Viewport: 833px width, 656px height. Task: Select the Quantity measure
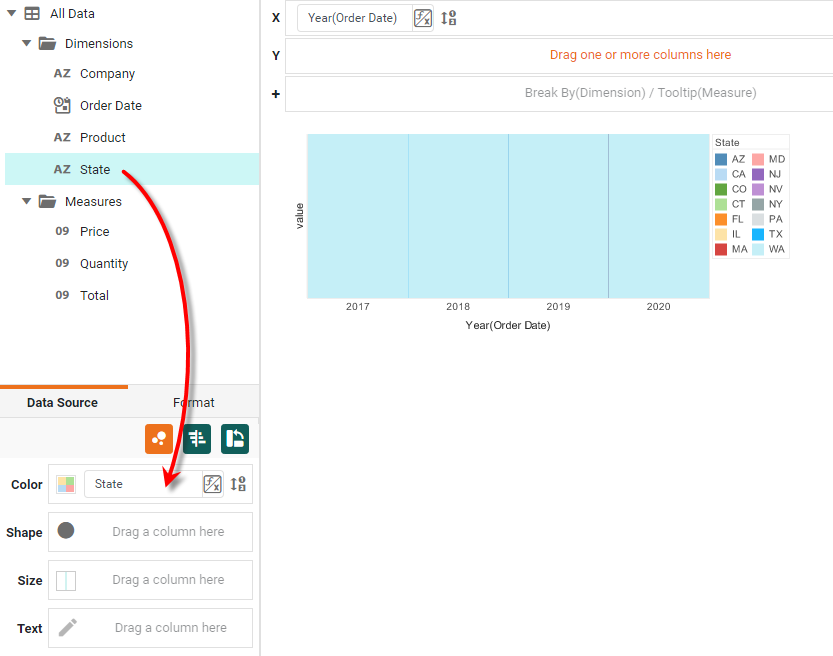click(104, 264)
